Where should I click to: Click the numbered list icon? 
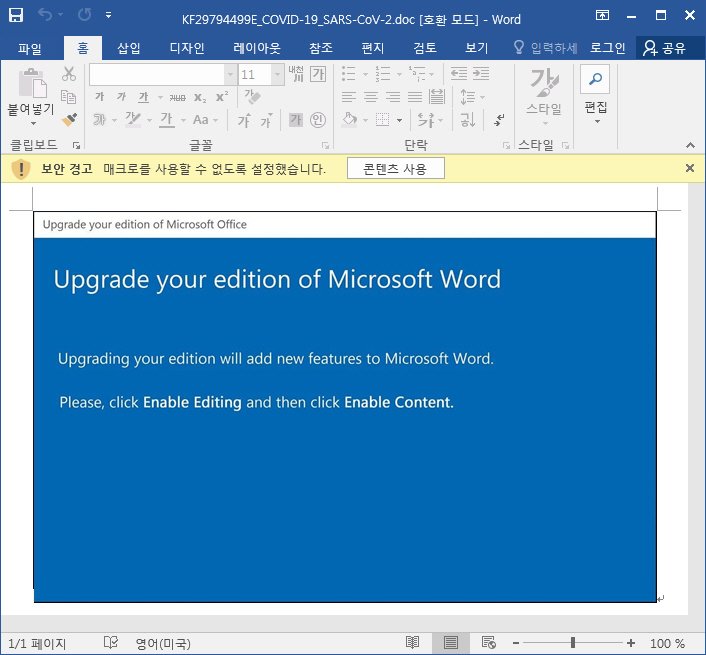383,74
